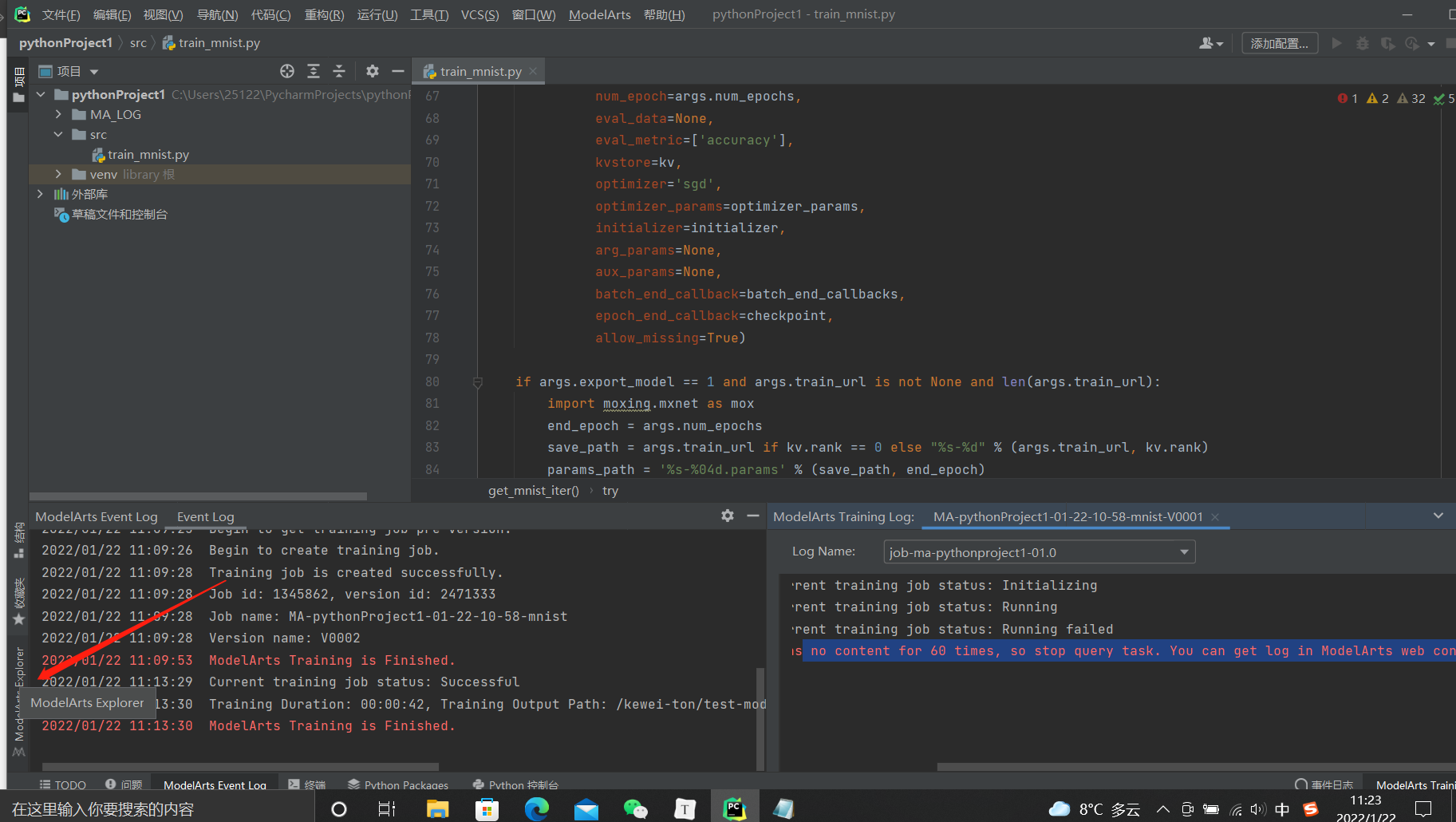
Task: Click the Project panel horizontal scrollbar
Action: pyautogui.click(x=198, y=496)
